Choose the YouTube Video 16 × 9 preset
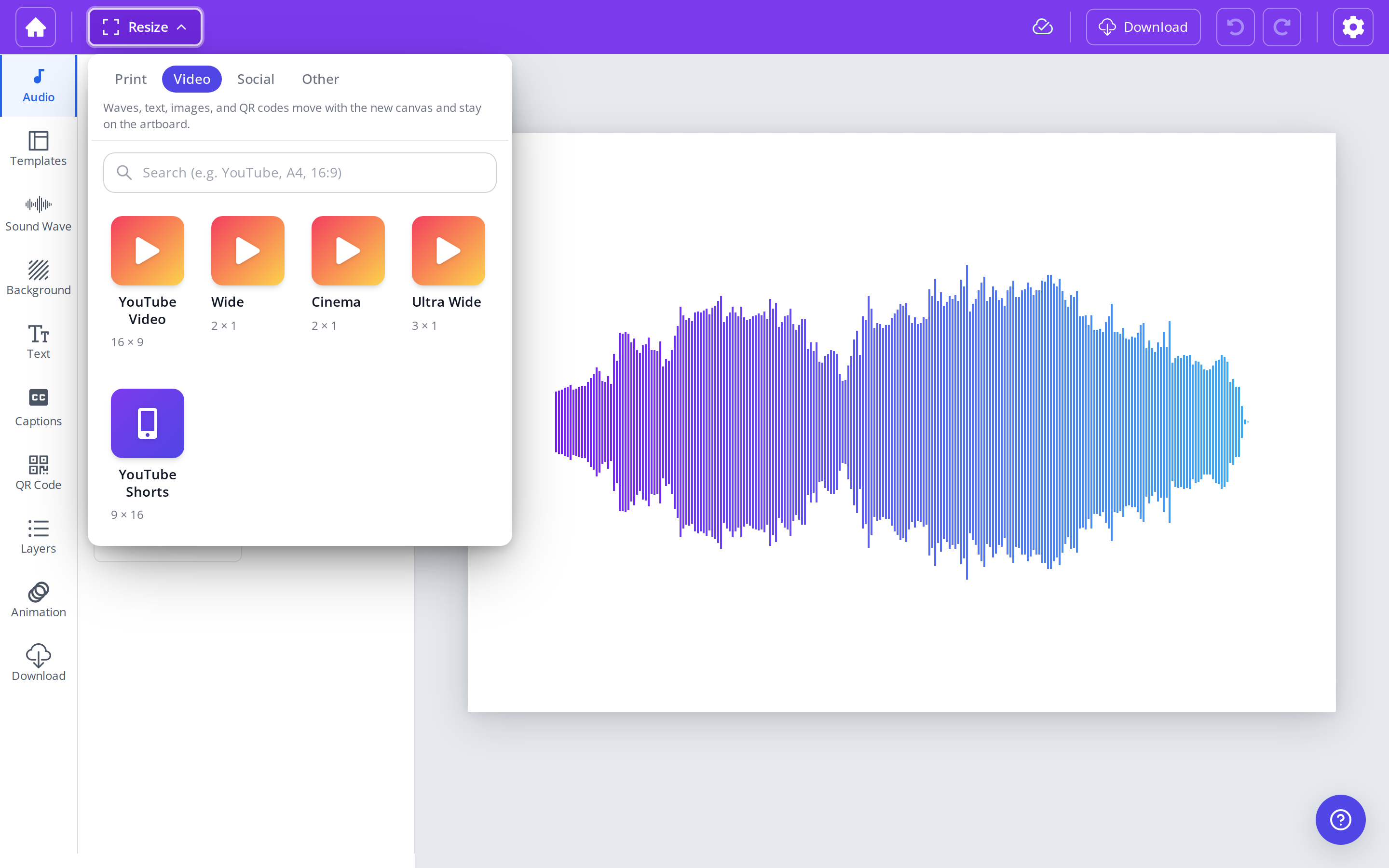Image resolution: width=1389 pixels, height=868 pixels. pyautogui.click(x=148, y=282)
